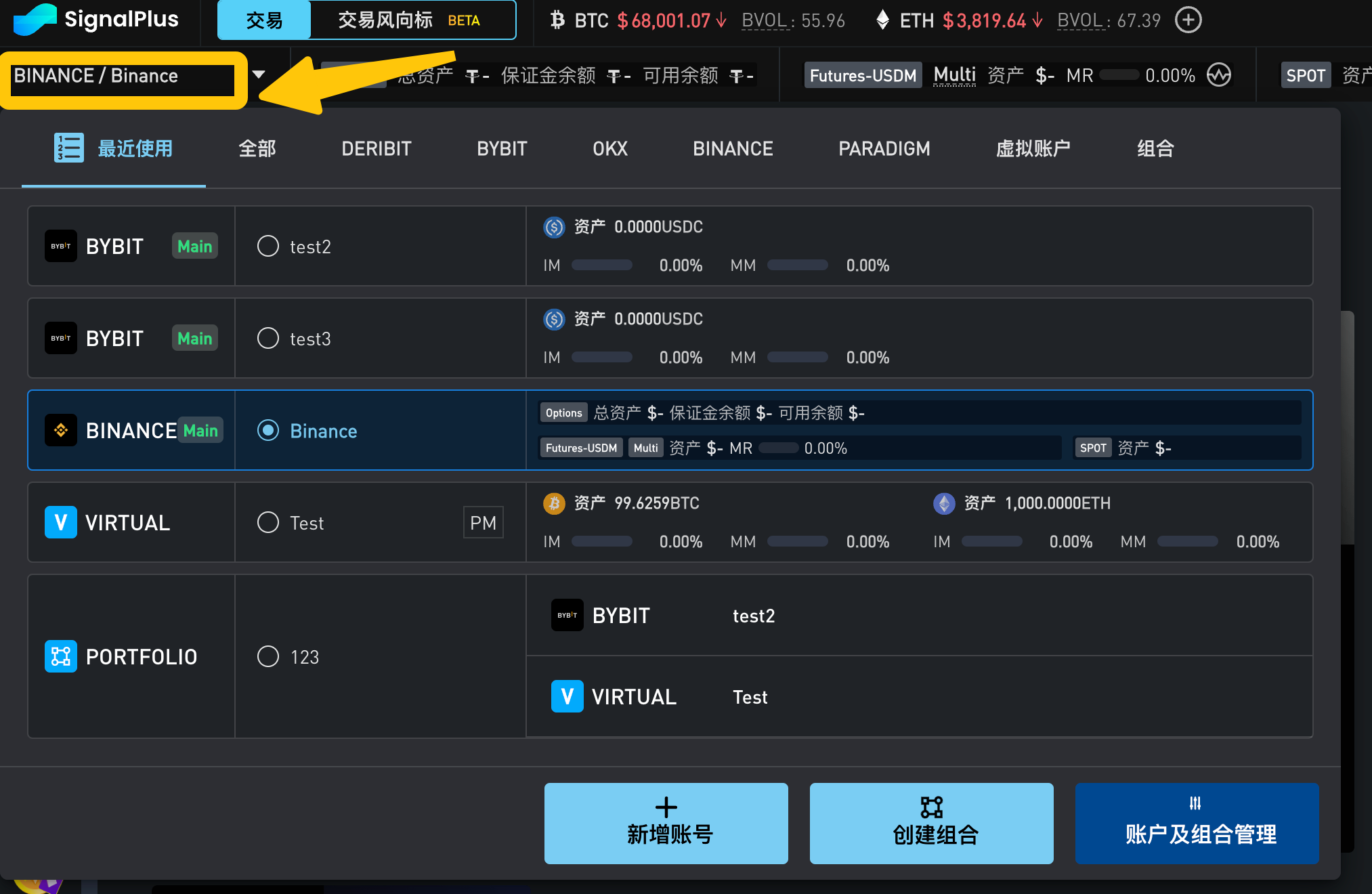This screenshot has width=1372, height=894.
Task: Click the 新增账号 add account button
Action: [666, 823]
